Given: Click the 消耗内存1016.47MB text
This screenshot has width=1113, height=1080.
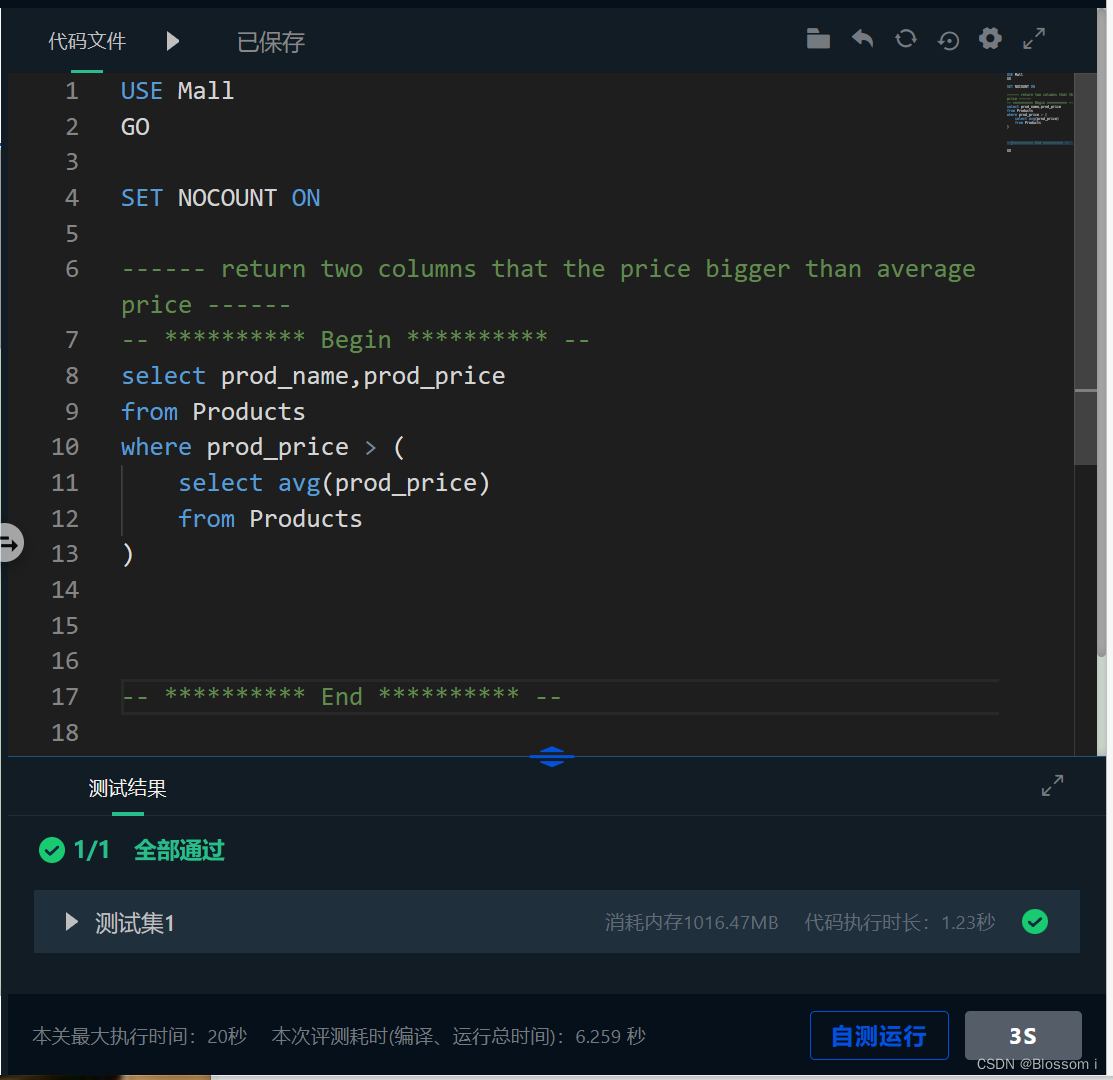Looking at the screenshot, I should pyautogui.click(x=691, y=922).
